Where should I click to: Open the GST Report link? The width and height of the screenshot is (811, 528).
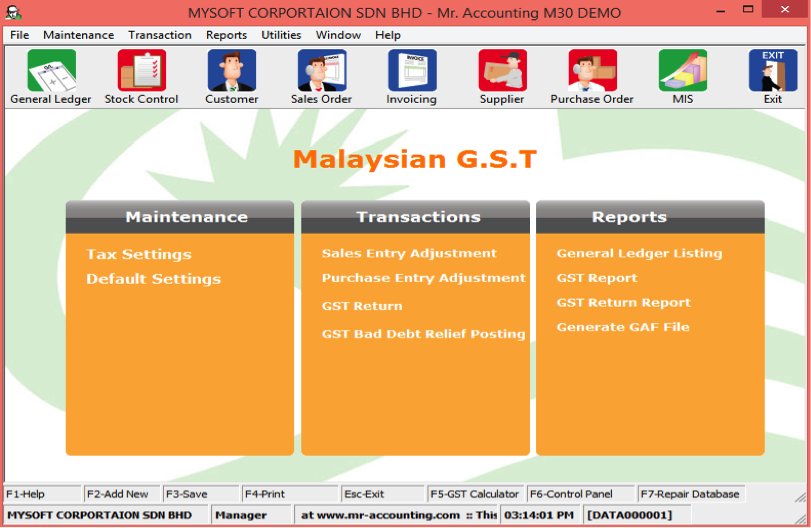click(x=597, y=278)
